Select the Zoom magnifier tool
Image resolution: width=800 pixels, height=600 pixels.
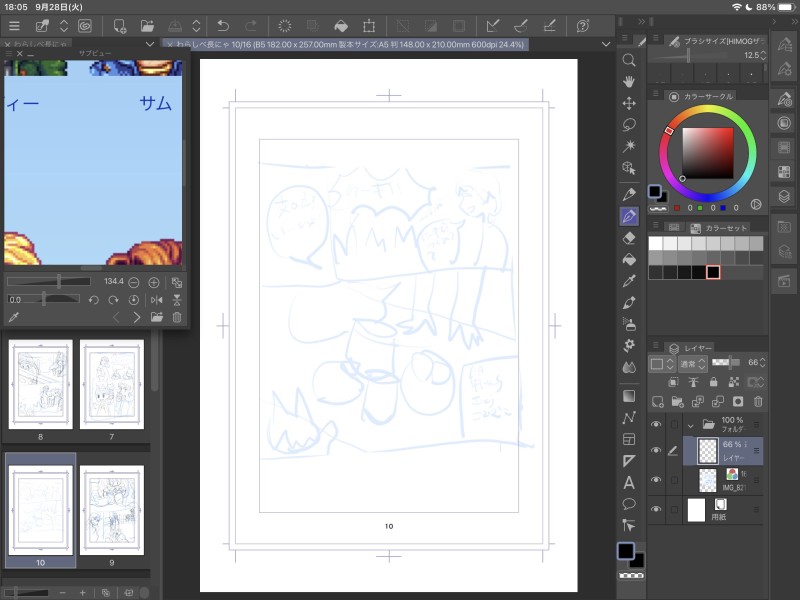(629, 60)
